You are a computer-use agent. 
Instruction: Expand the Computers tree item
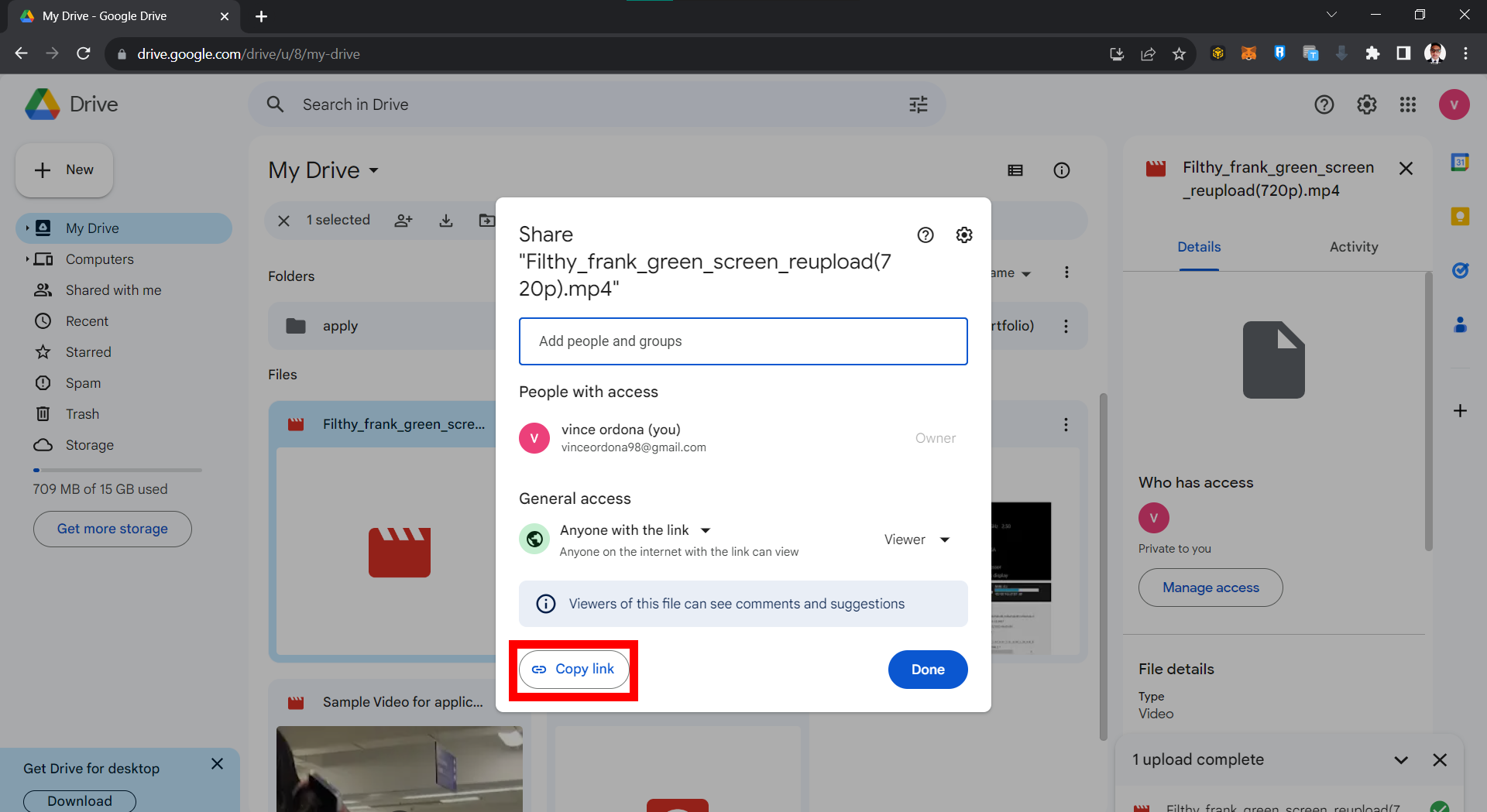29,259
